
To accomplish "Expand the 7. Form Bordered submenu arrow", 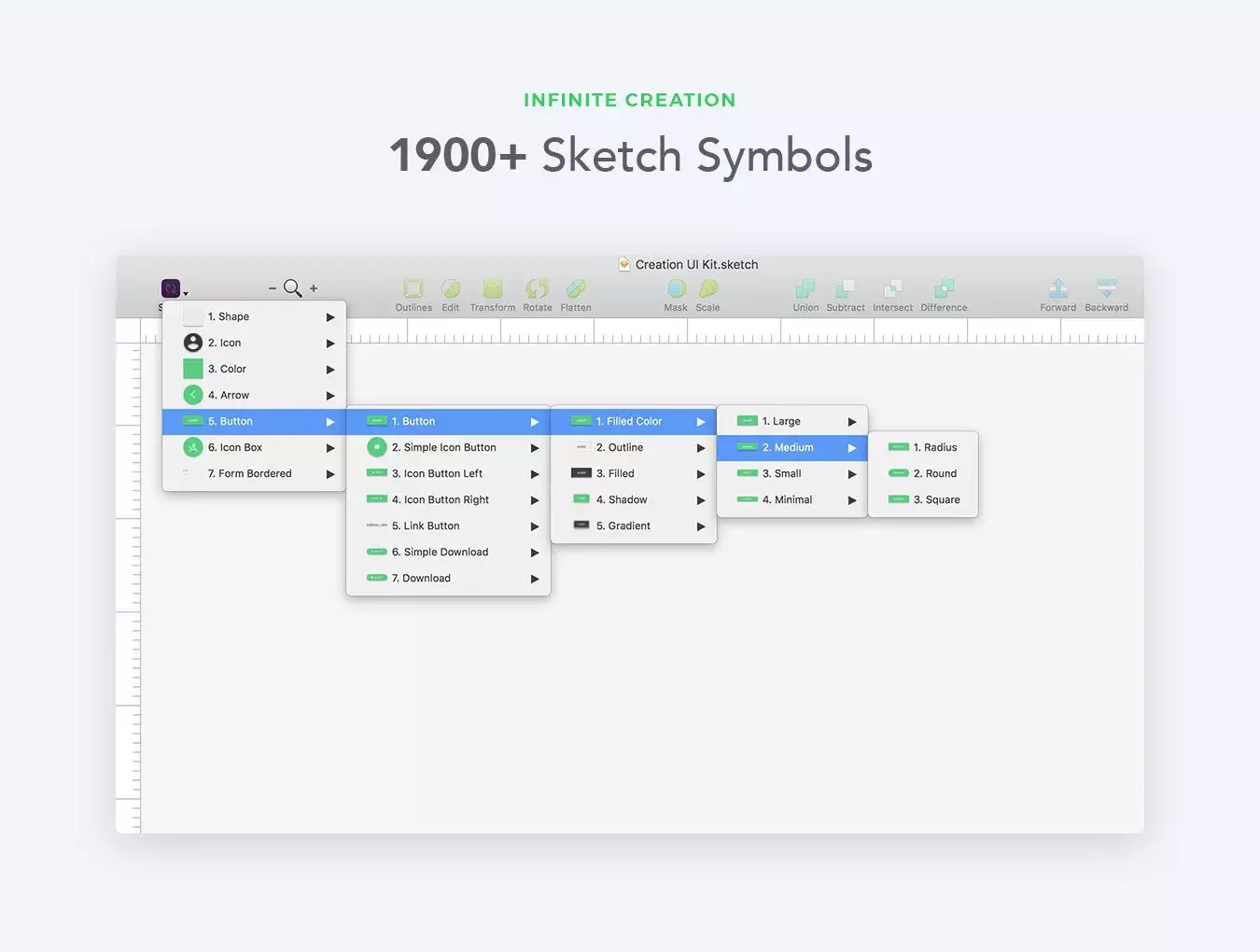I will pos(330,474).
